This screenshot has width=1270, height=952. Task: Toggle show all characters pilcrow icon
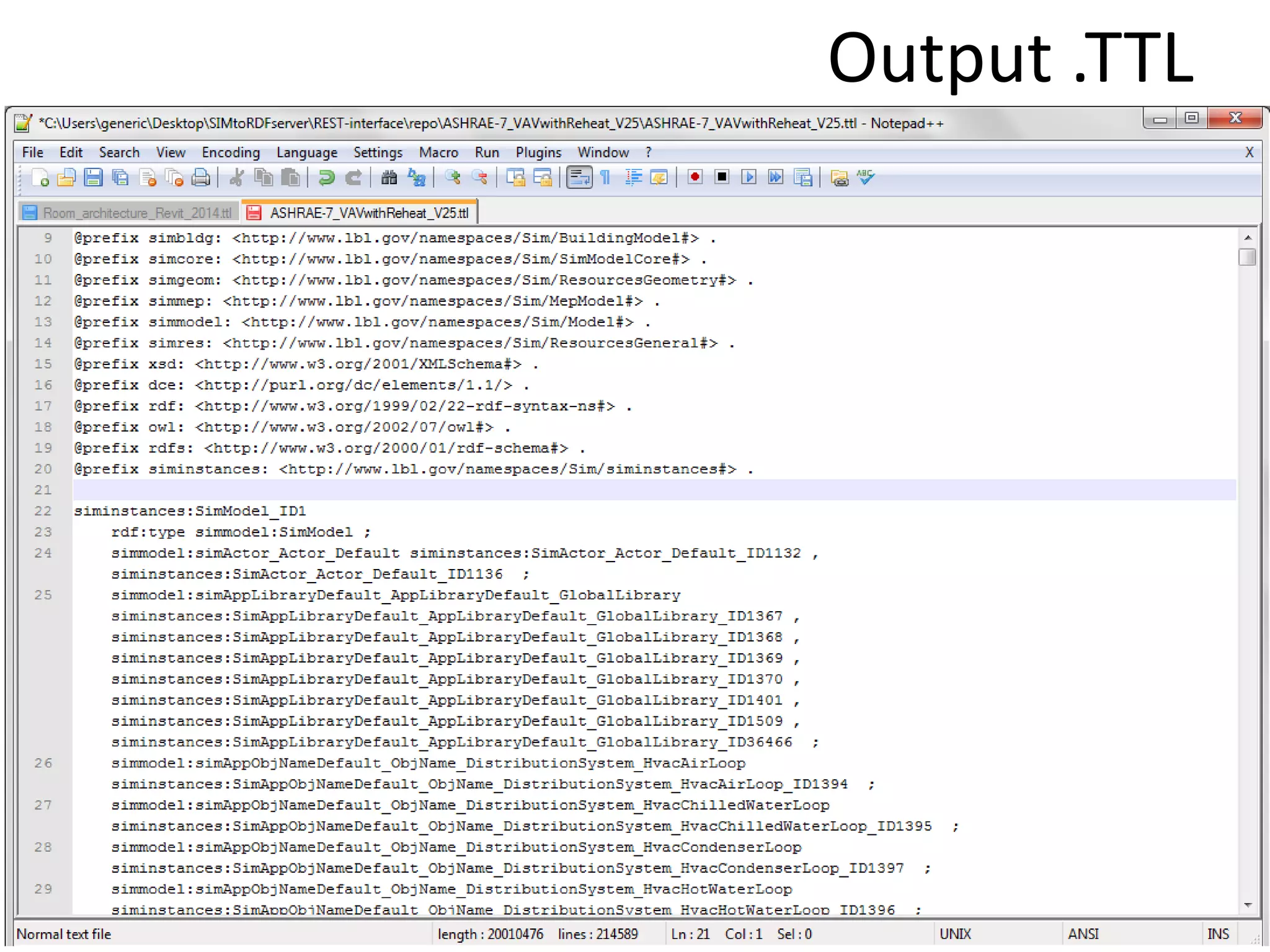606,178
